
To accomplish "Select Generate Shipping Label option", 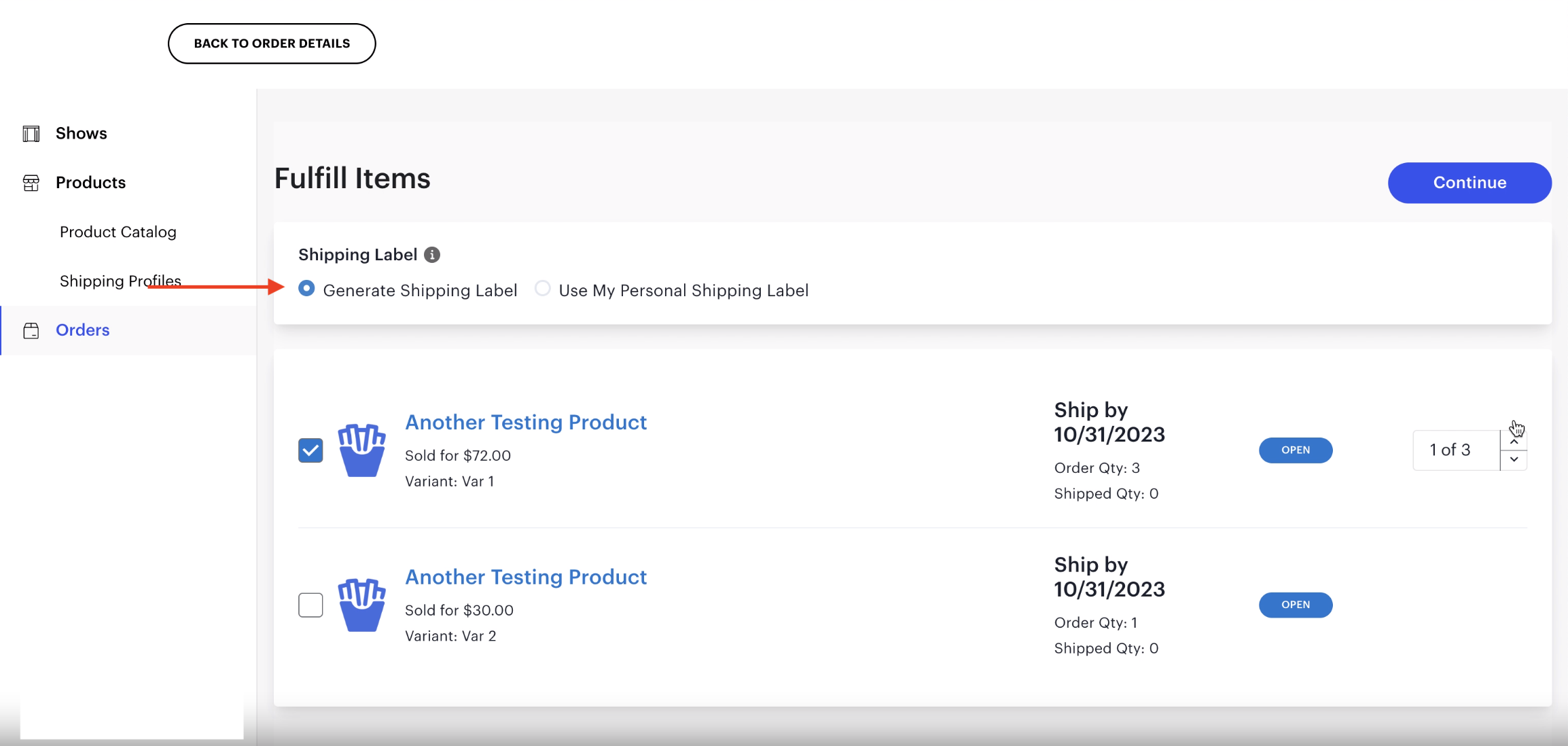I will click(x=307, y=288).
